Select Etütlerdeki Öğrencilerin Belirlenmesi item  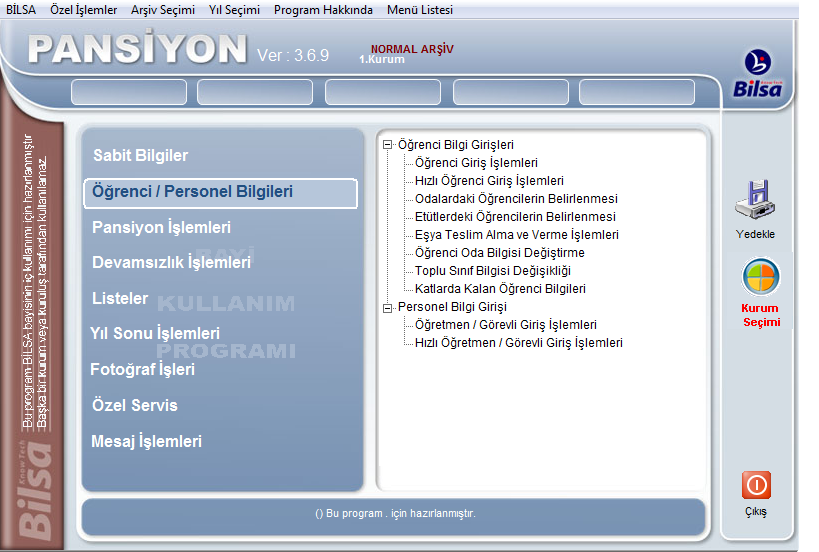coord(515,217)
